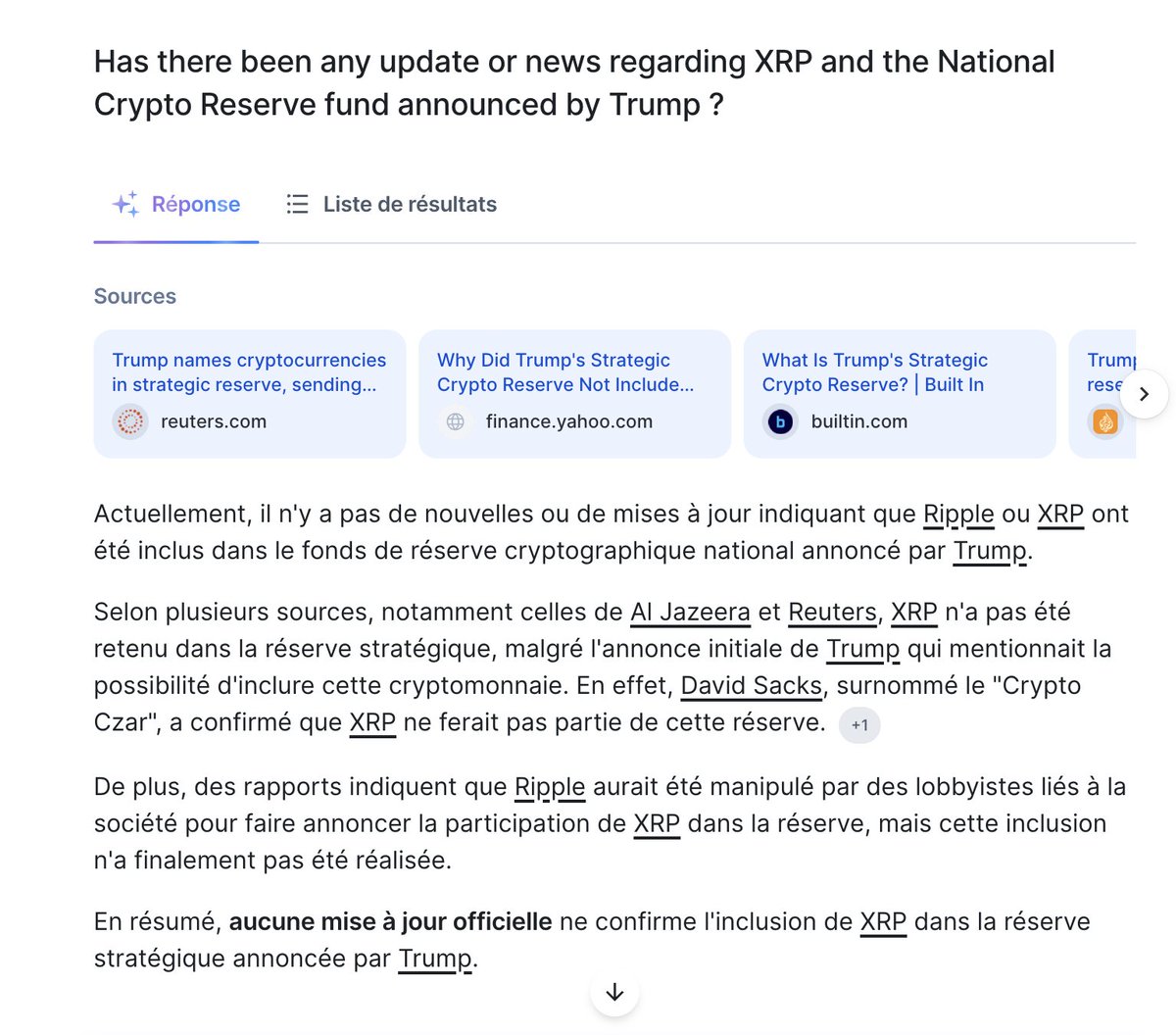Click 'What Is Trump's Strategic Crypto Reserve?' headline
This screenshot has width=1176, height=1035.
pyautogui.click(x=875, y=372)
